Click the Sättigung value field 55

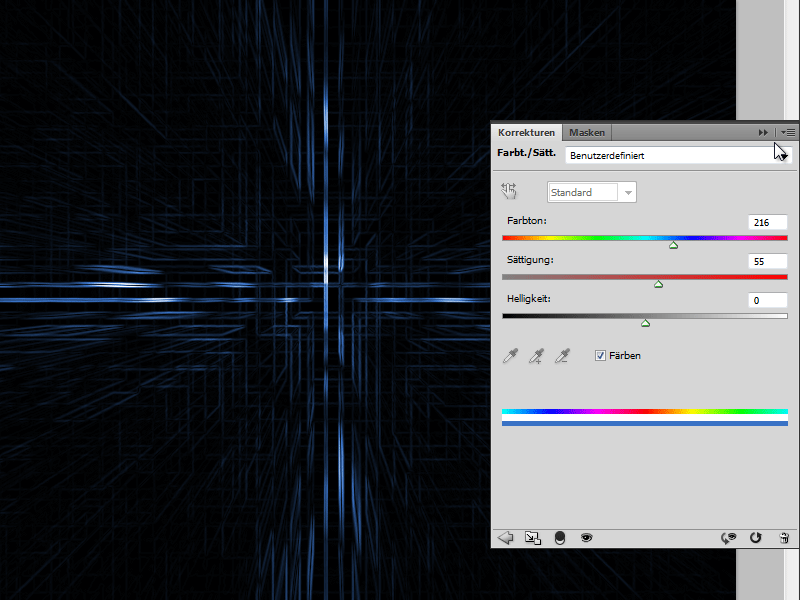pos(768,261)
